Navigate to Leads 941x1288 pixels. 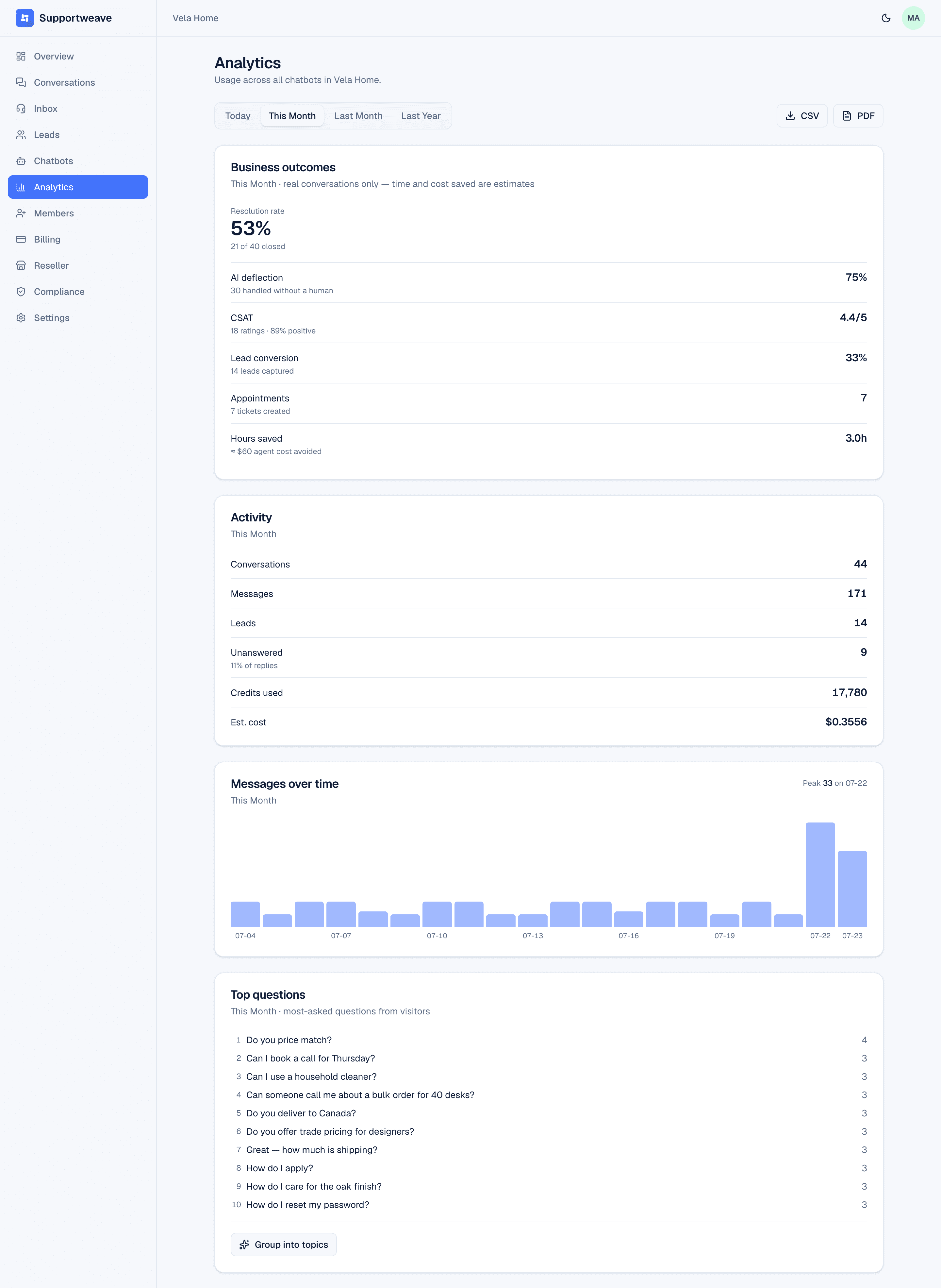[78, 135]
